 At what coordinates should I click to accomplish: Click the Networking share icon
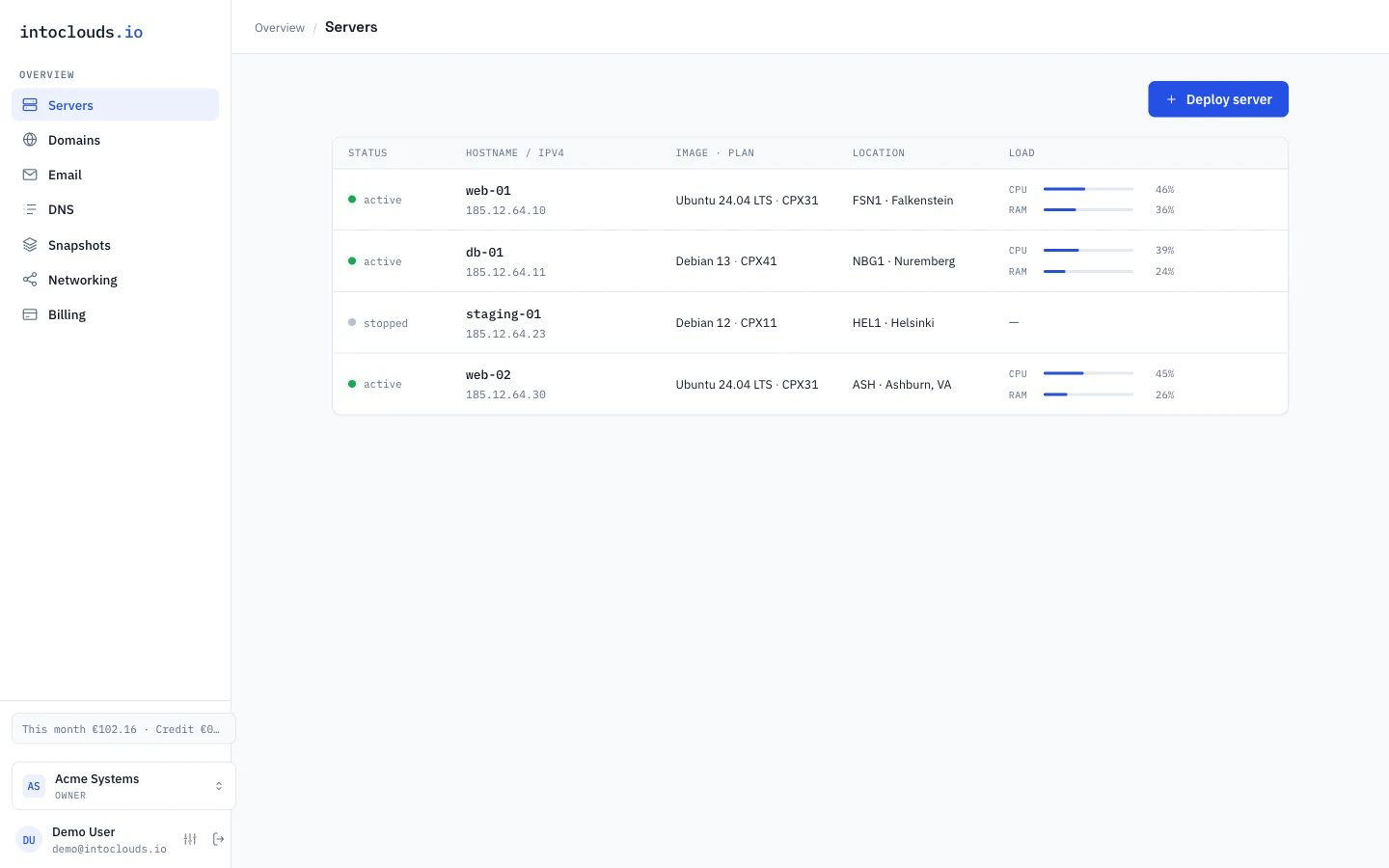point(30,280)
